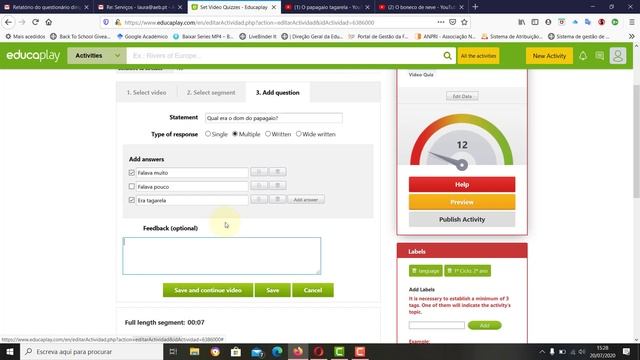Go back with browser back arrow
The image size is (640, 360).
click(x=9, y=22)
